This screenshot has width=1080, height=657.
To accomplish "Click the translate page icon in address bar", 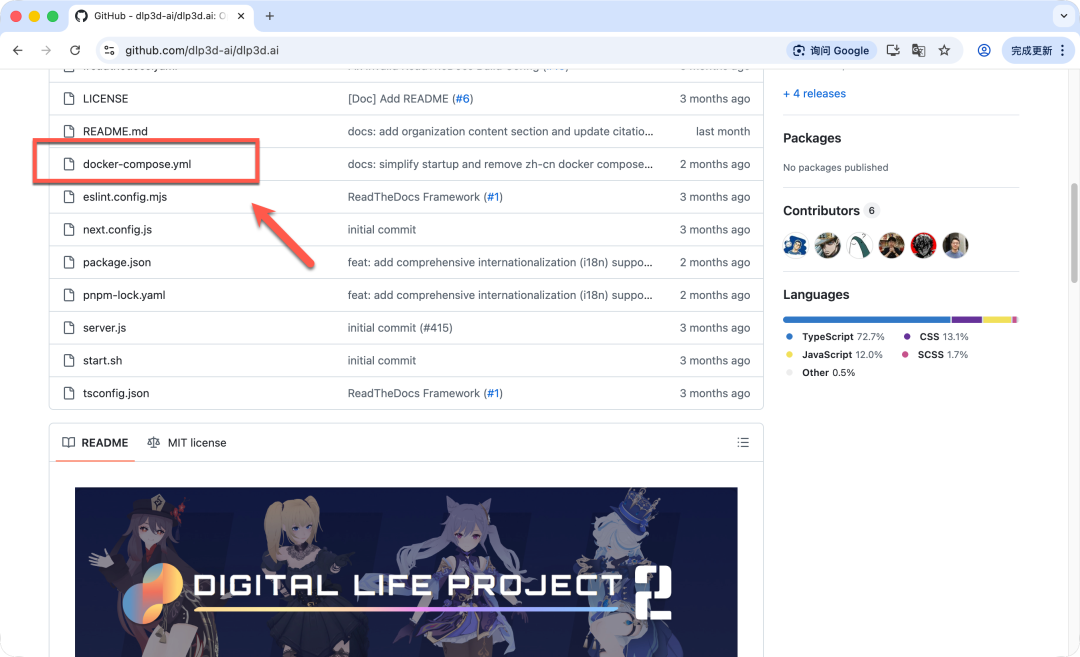I will click(x=918, y=50).
